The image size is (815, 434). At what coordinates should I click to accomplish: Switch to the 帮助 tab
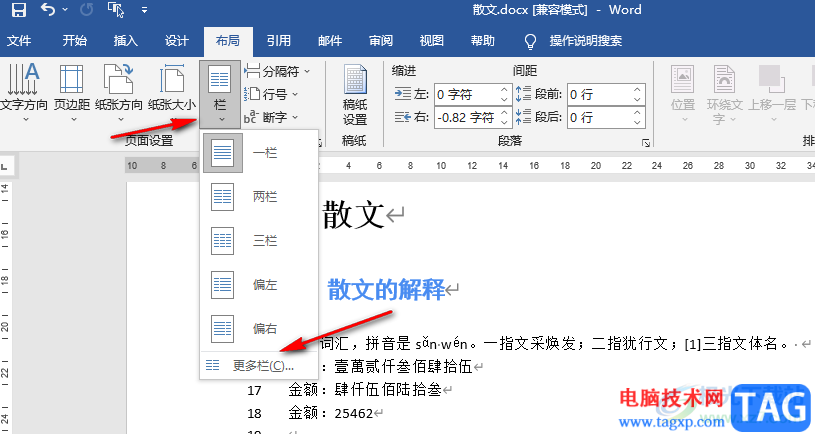click(x=482, y=41)
